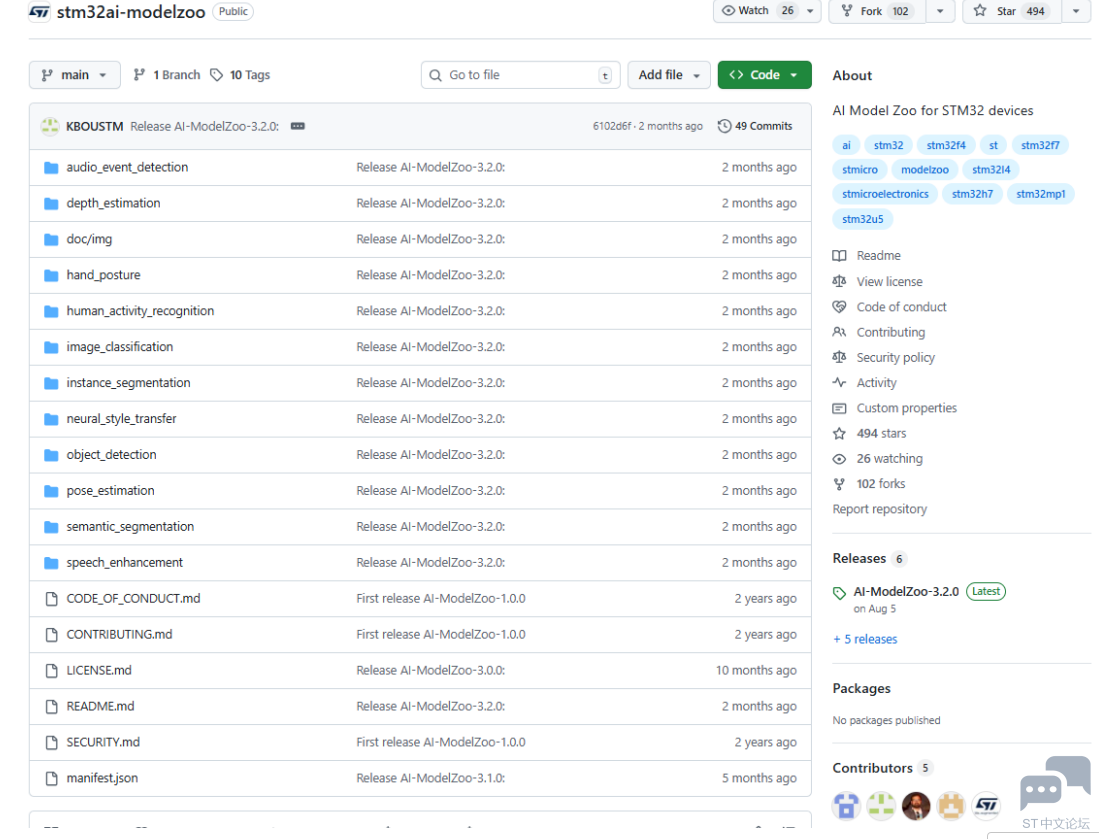
Task: Click the tag icon next to 10 Tags
Action: [x=217, y=75]
